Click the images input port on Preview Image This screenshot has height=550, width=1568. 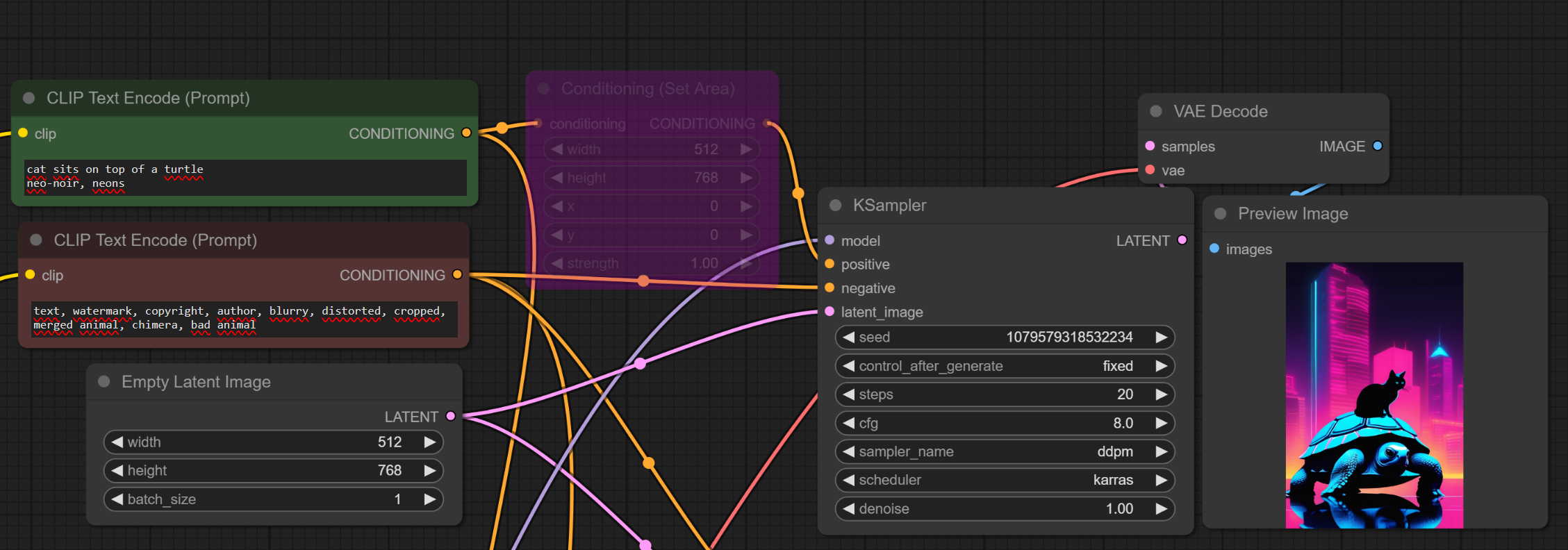pos(1214,249)
